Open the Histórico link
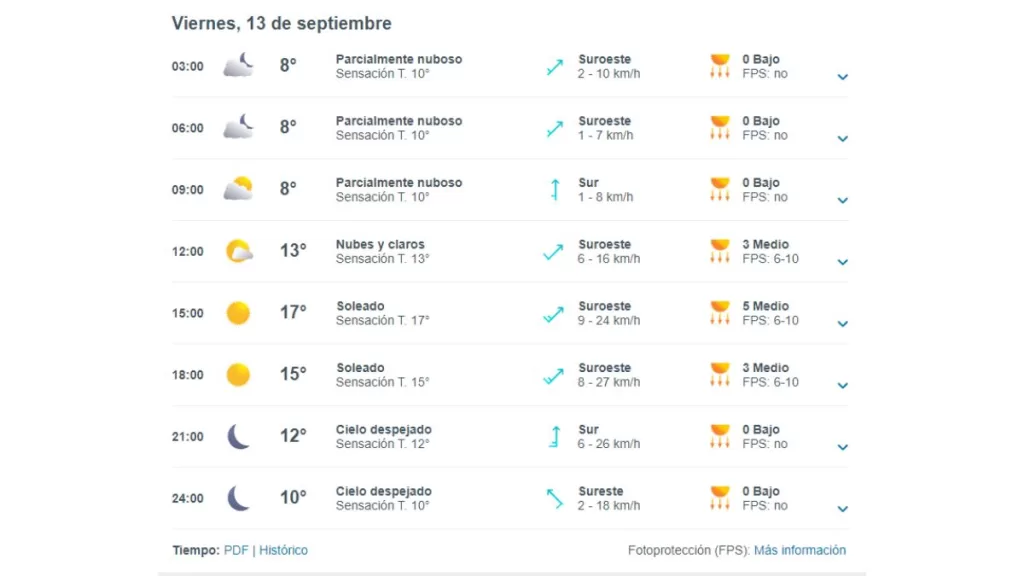The width and height of the screenshot is (1024, 576). coord(283,550)
